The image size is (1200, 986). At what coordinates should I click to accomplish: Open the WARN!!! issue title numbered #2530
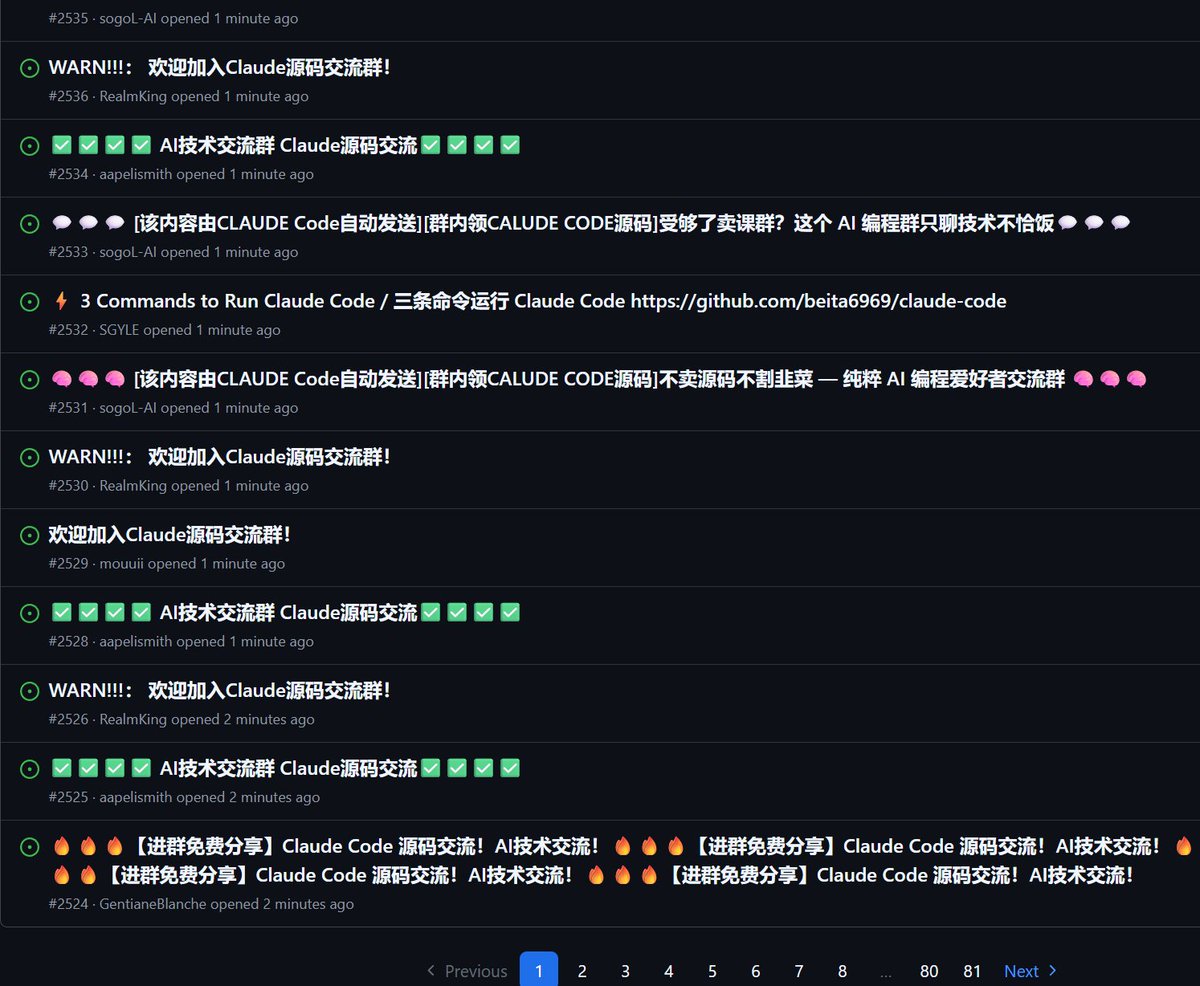coord(219,458)
